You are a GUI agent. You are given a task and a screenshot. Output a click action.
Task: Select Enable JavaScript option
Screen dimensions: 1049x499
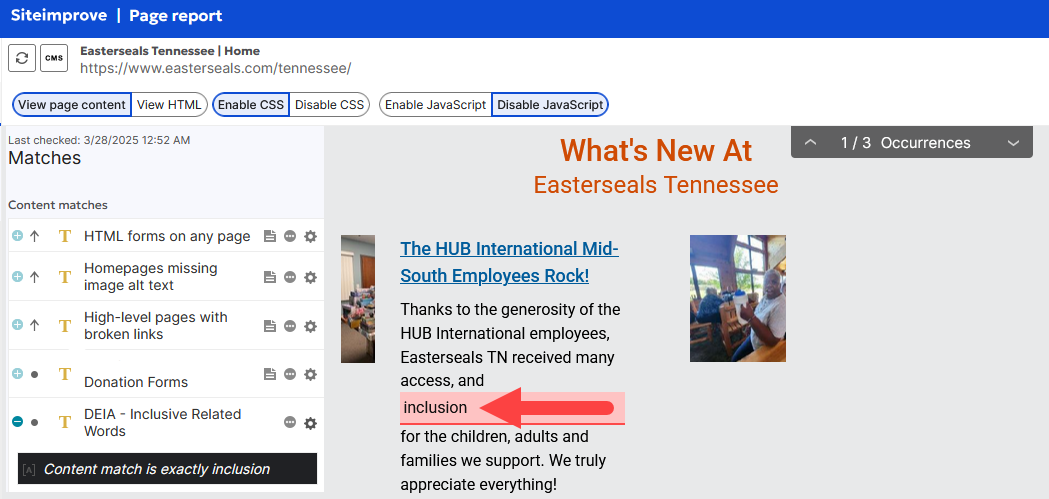(436, 104)
